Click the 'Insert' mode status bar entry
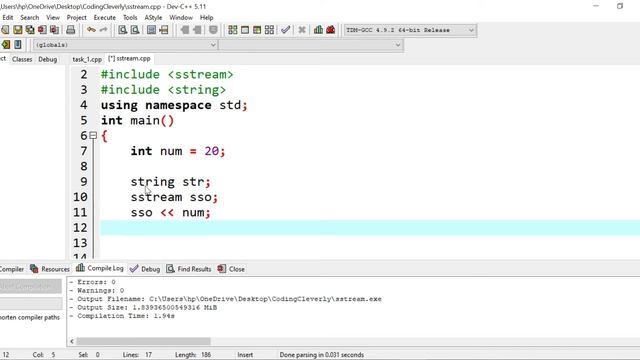This screenshot has height=360, width=640. point(245,355)
